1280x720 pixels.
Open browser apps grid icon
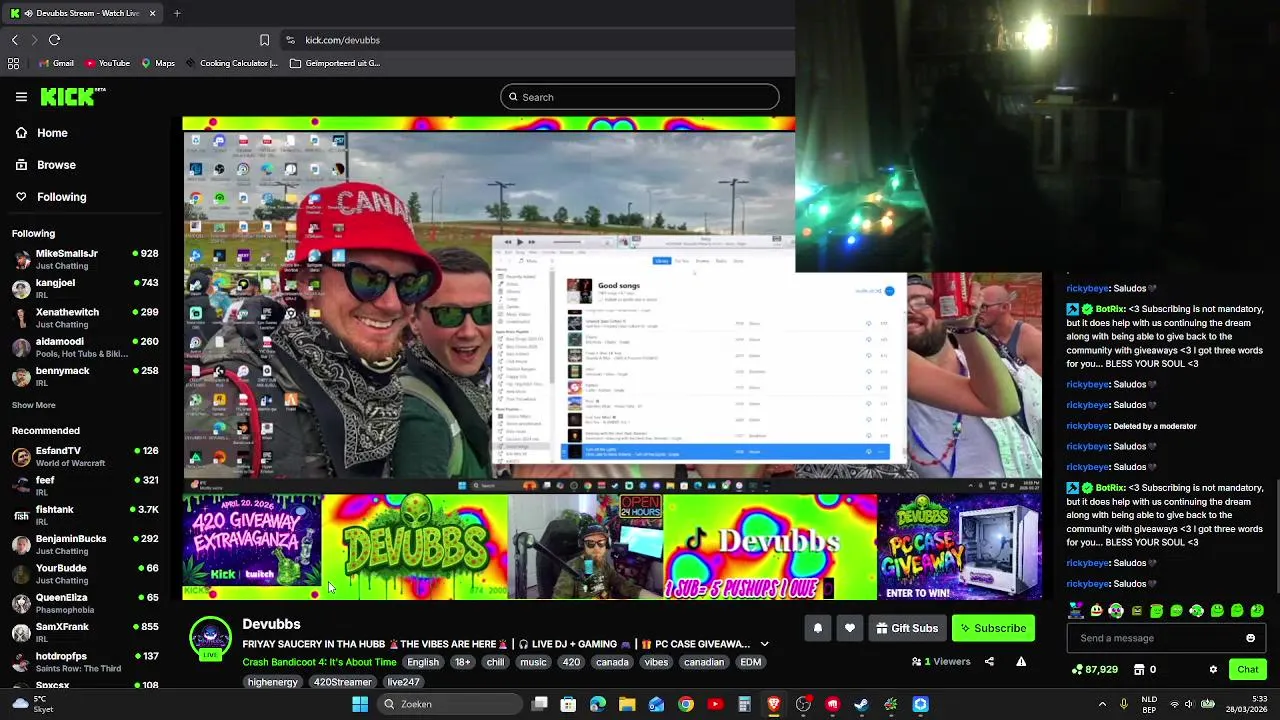click(14, 63)
